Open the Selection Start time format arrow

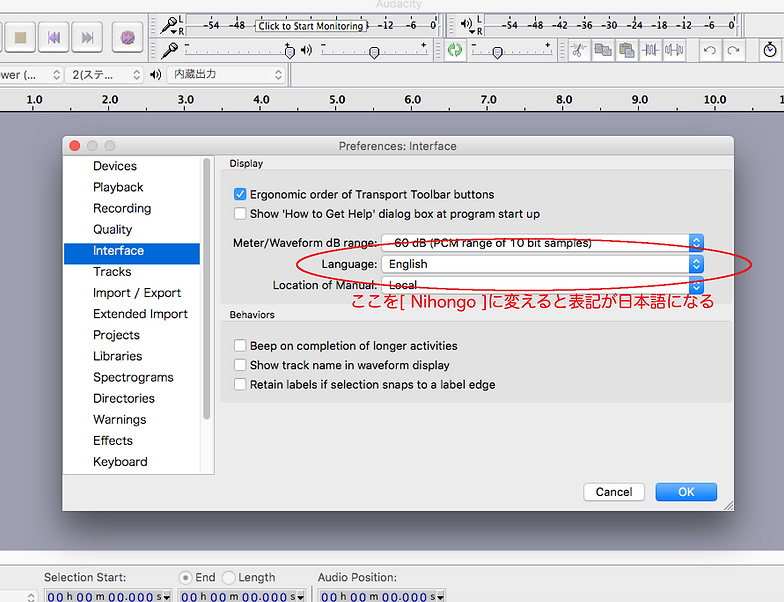pos(166,596)
